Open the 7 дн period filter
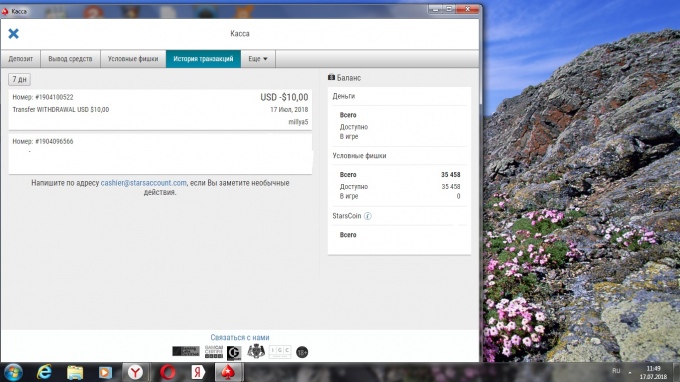Viewport: 680px width, 382px height. pos(20,79)
